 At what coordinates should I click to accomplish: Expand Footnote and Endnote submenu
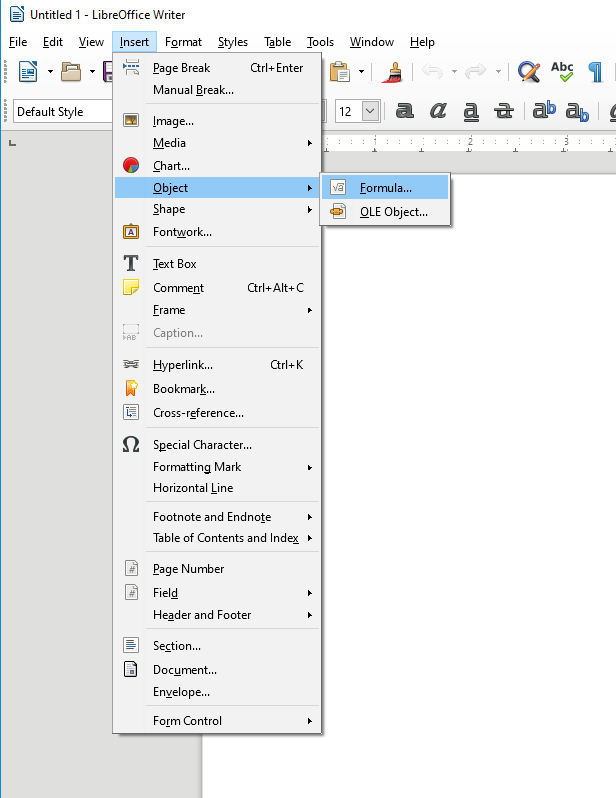(x=217, y=517)
